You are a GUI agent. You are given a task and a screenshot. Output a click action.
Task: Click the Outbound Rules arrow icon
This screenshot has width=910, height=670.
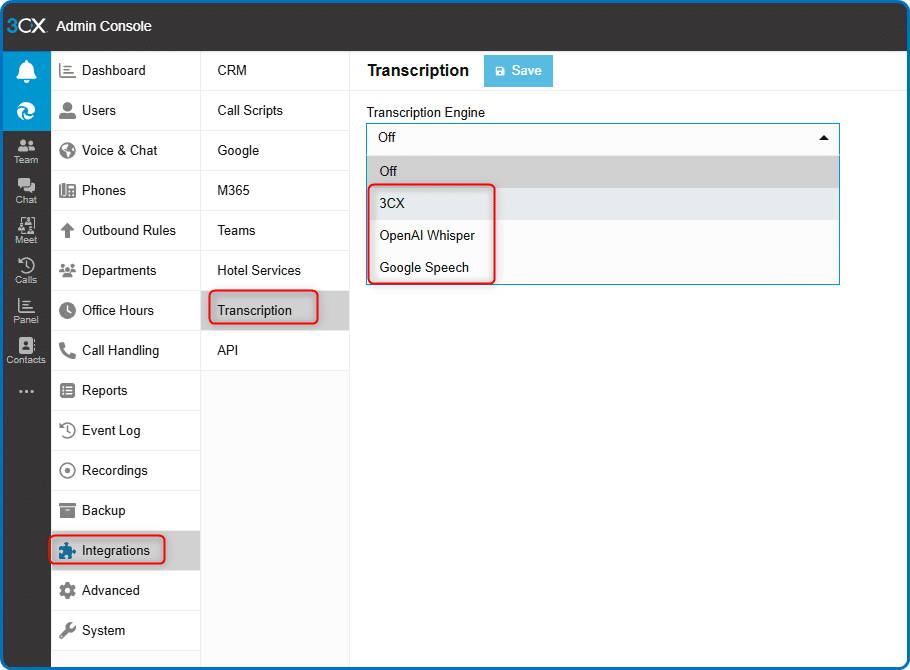pos(67,230)
